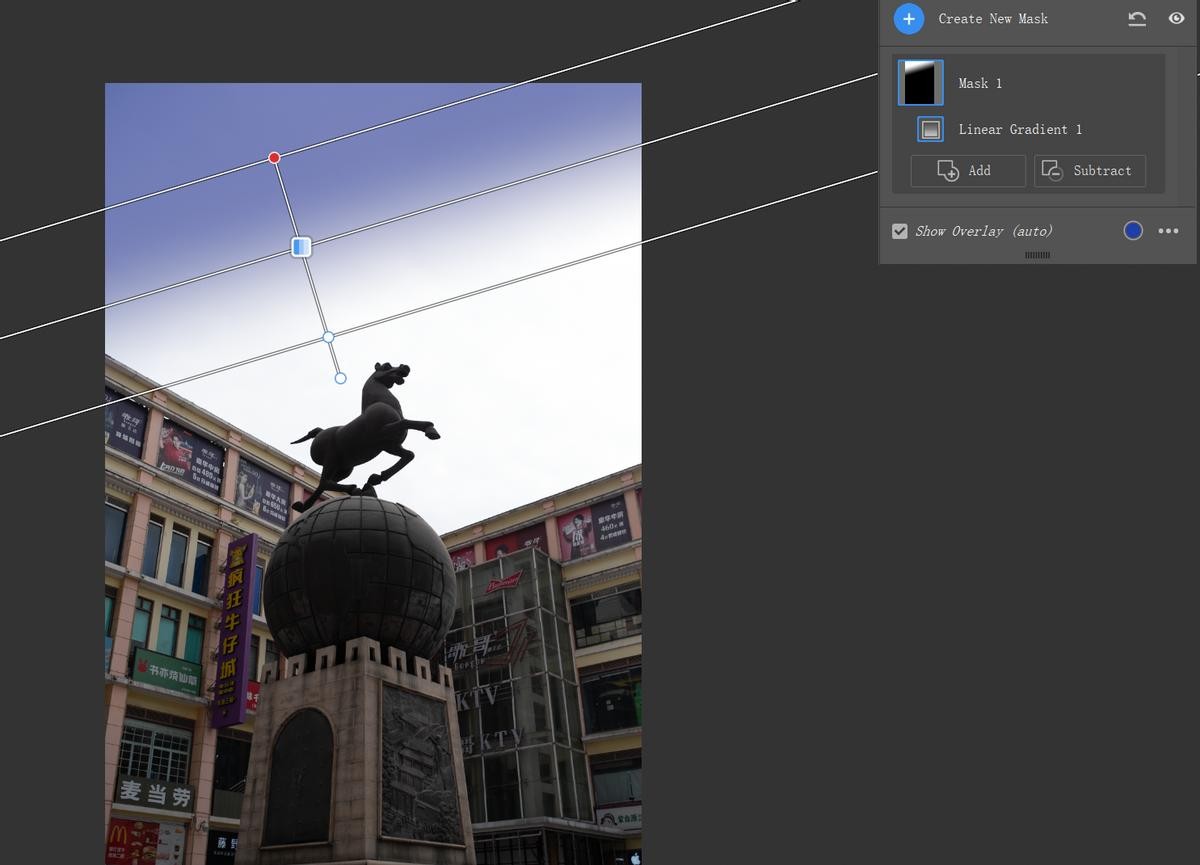The width and height of the screenshot is (1200, 865).
Task: Uncheck the Show Overlay checkbox
Action: [900, 231]
